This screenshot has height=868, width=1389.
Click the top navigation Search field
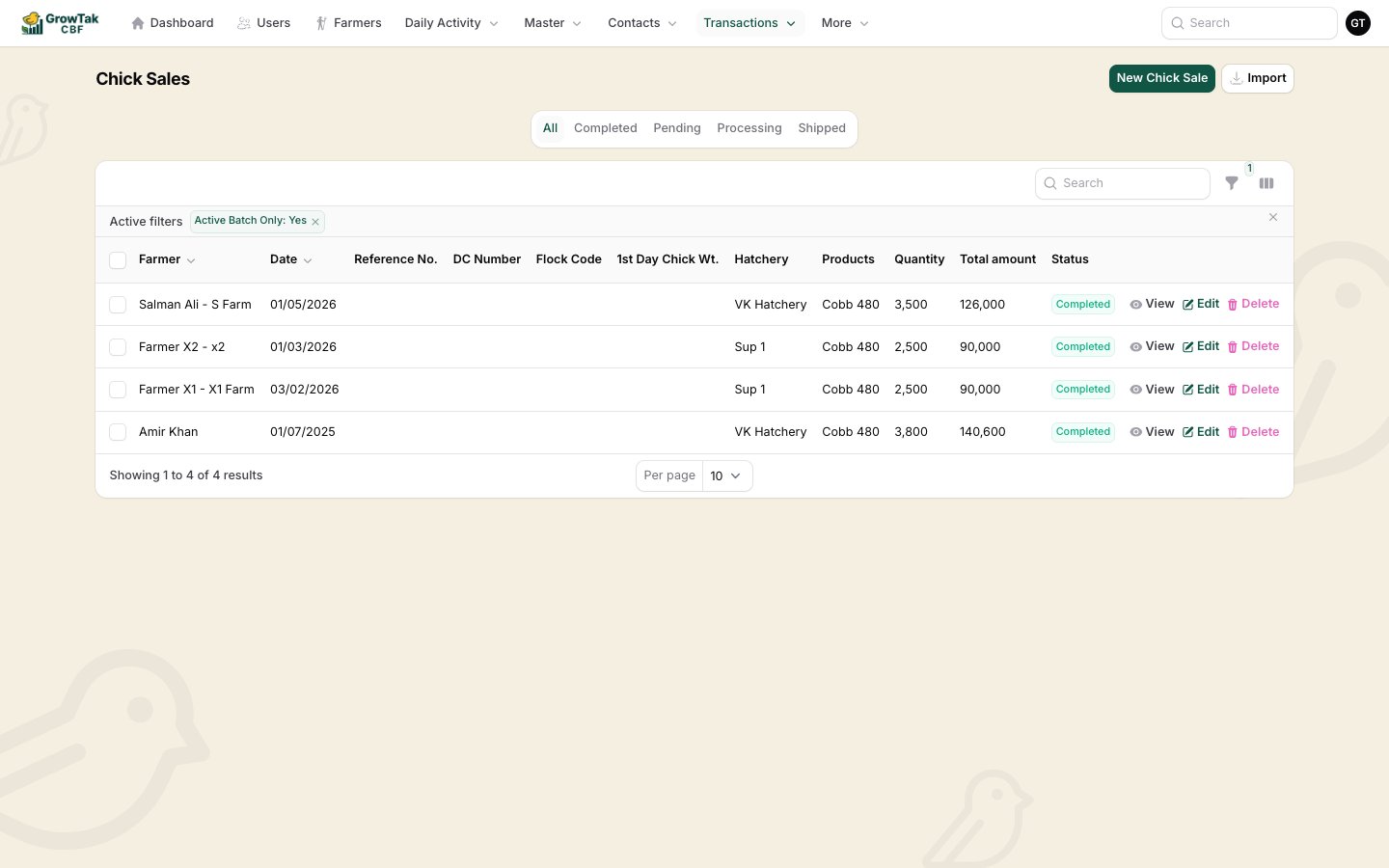tap(1249, 23)
